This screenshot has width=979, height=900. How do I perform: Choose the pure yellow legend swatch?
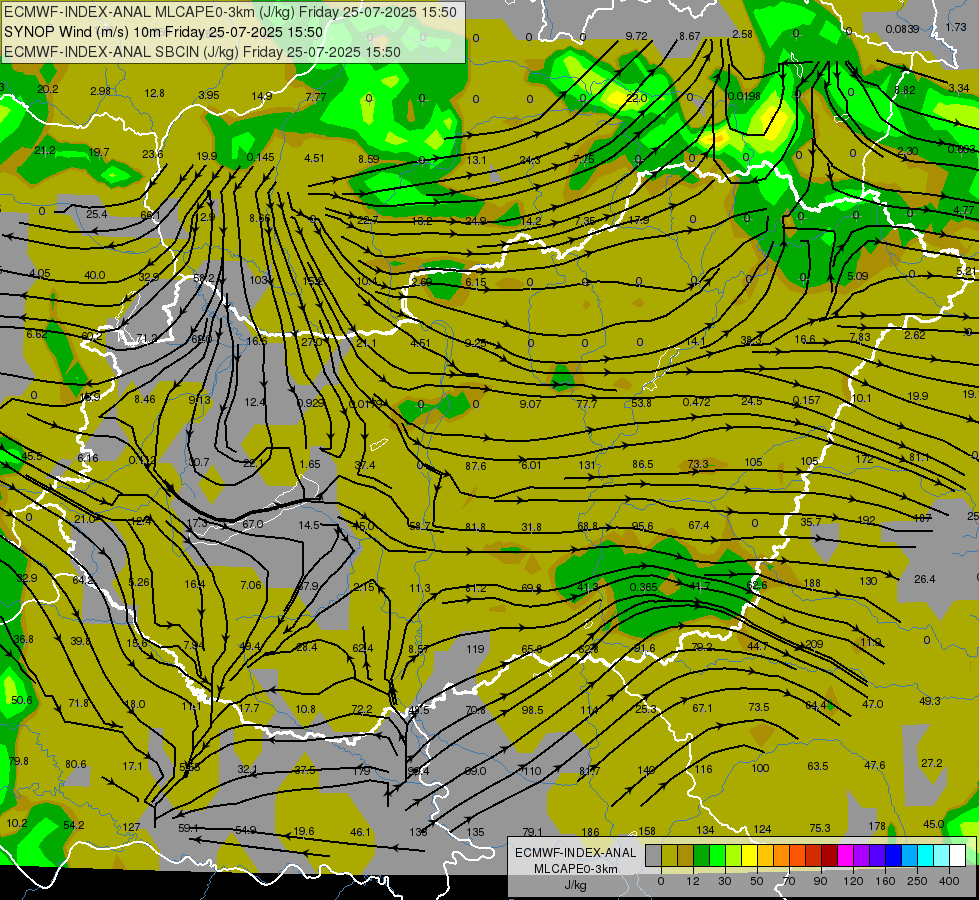pyautogui.click(x=750, y=855)
